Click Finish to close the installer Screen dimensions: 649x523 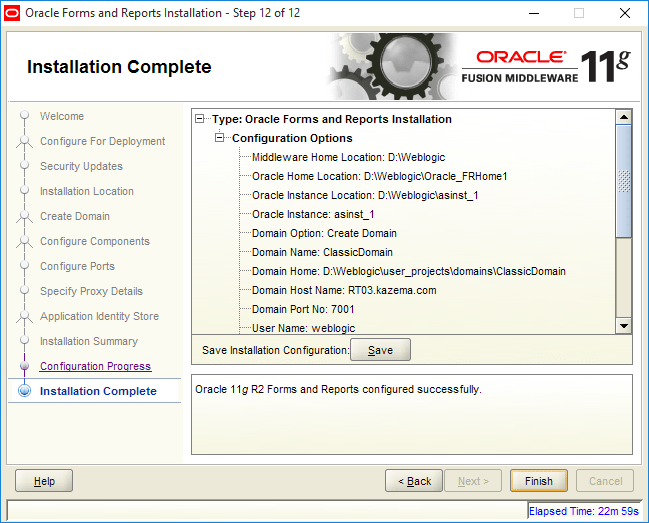click(538, 481)
